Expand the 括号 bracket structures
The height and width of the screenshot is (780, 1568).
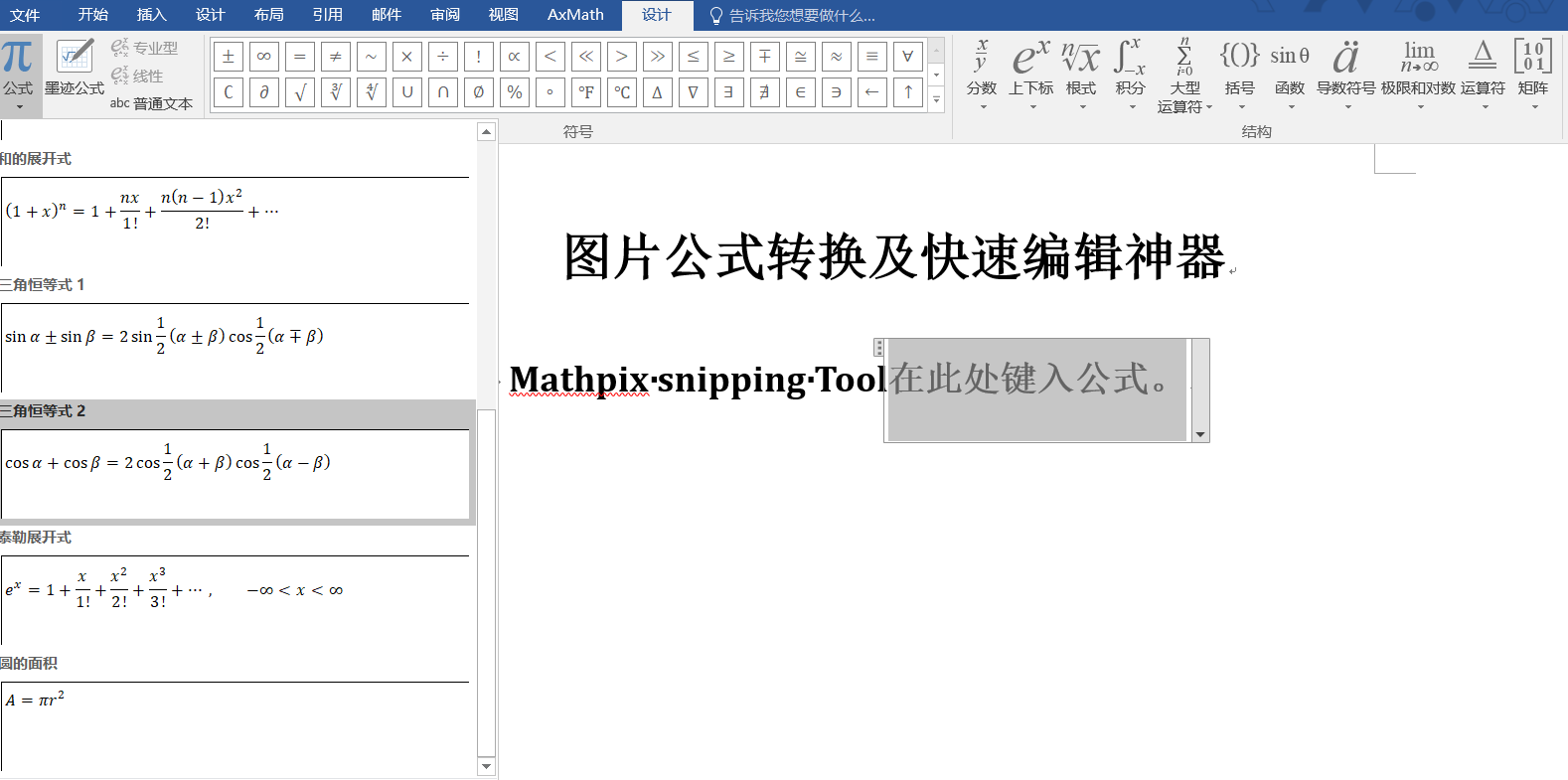tap(1240, 76)
